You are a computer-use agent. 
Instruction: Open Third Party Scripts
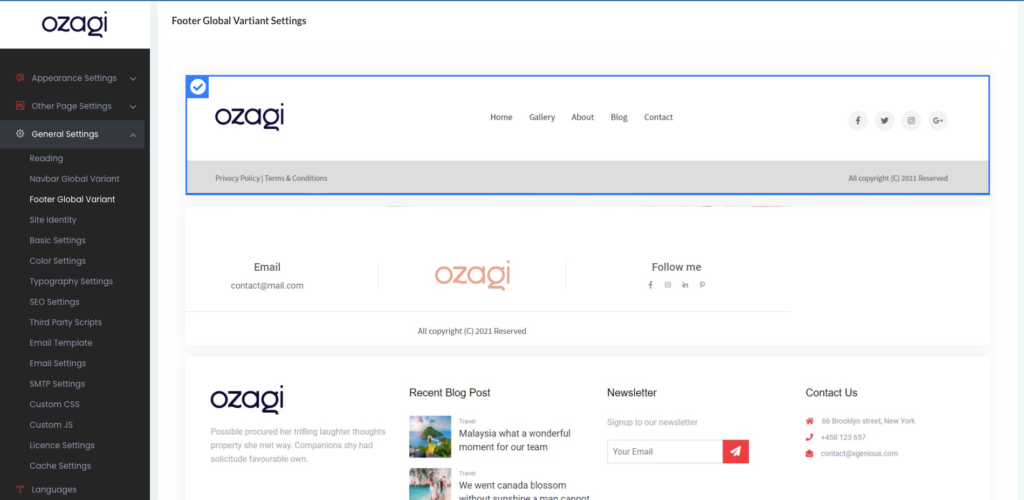66,322
